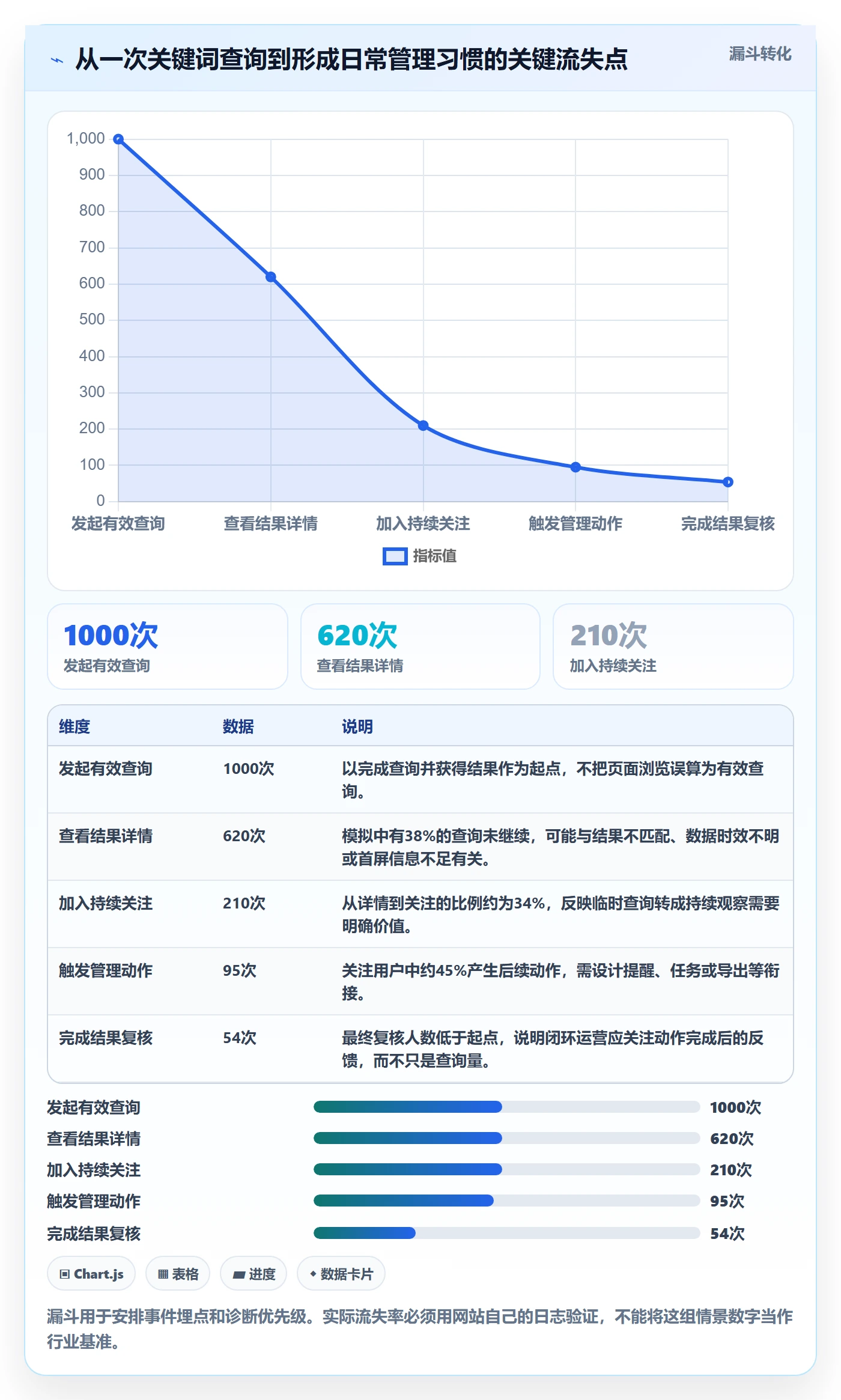Select the chart point at 完成结果复核
The width and height of the screenshot is (841, 1400).
tap(727, 482)
